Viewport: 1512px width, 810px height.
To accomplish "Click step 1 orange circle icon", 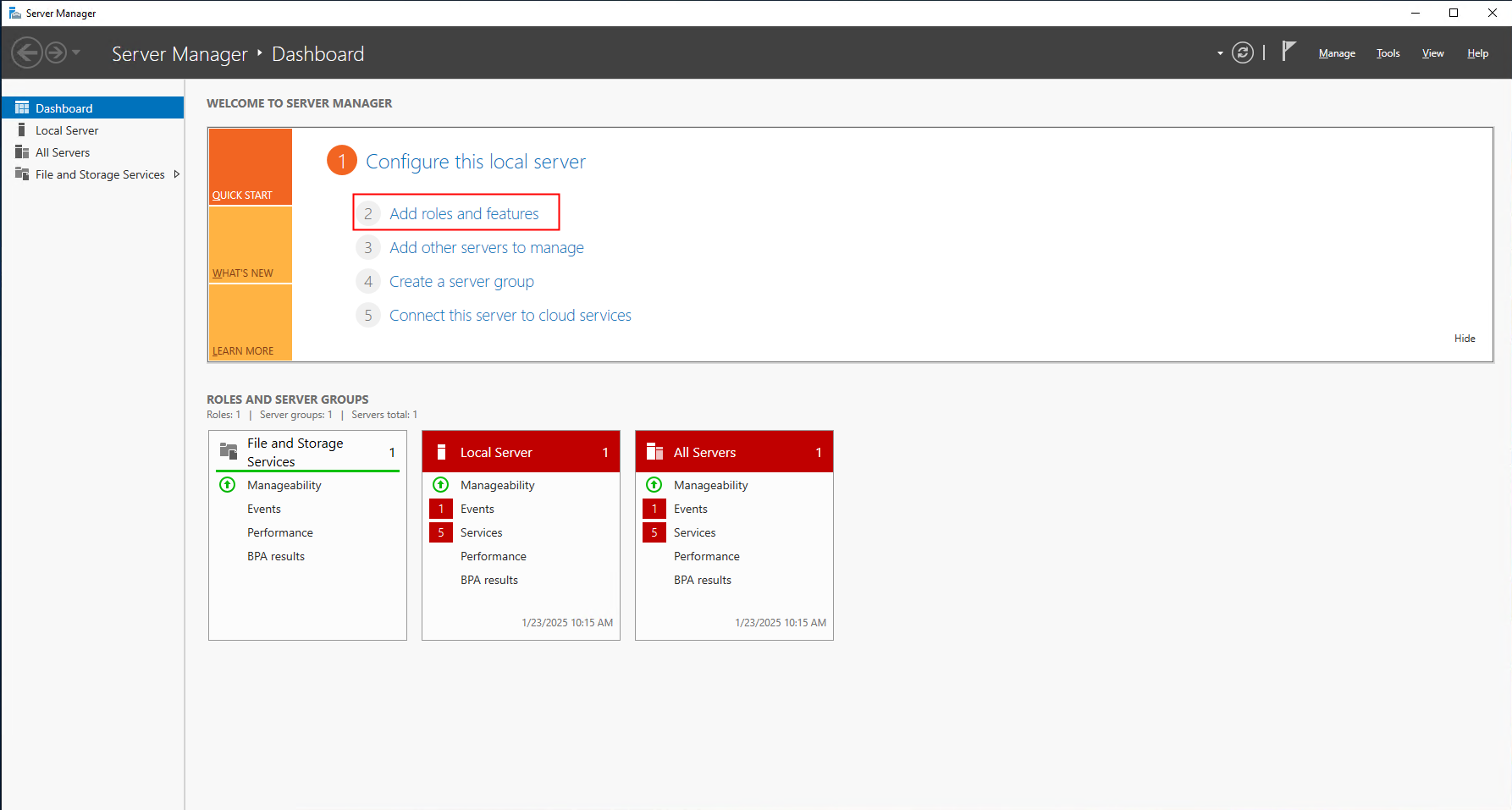I will point(342,160).
